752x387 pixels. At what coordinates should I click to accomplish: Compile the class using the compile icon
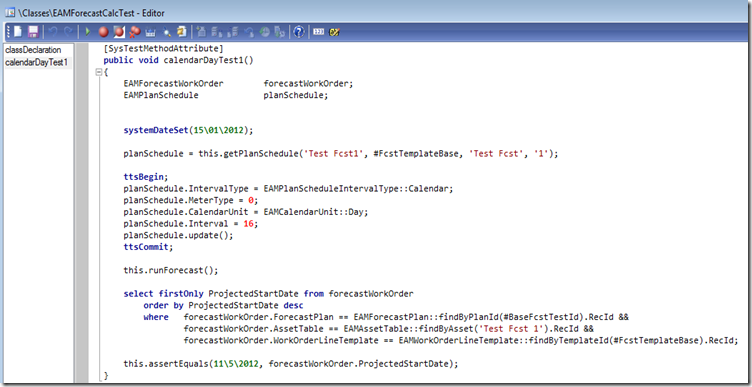point(151,32)
